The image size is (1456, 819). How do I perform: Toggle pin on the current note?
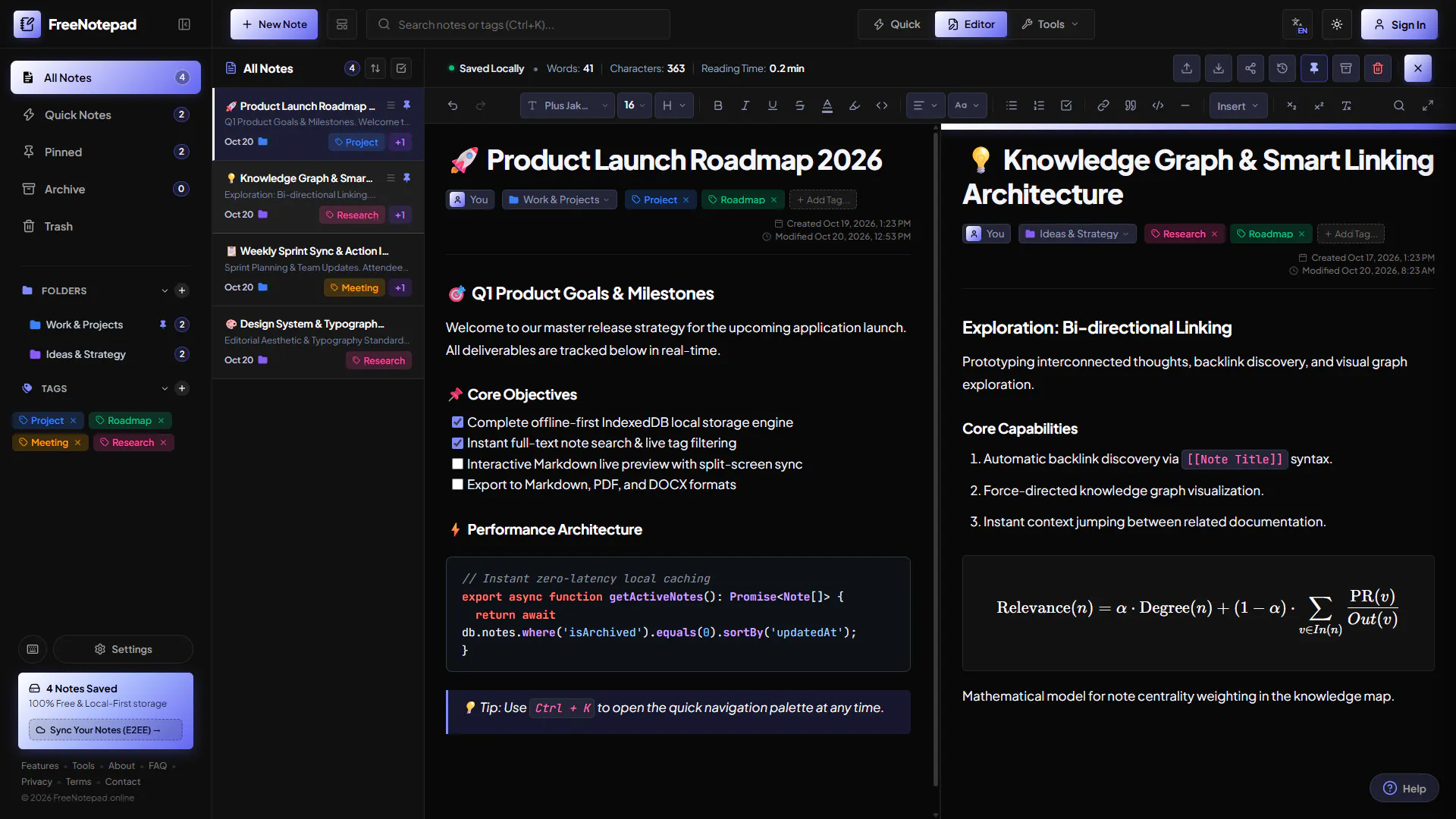coord(1314,68)
